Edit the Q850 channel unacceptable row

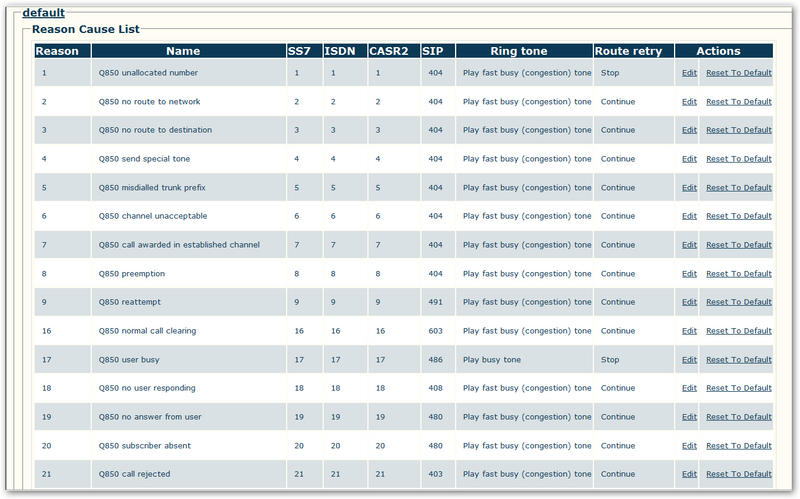[x=689, y=216]
